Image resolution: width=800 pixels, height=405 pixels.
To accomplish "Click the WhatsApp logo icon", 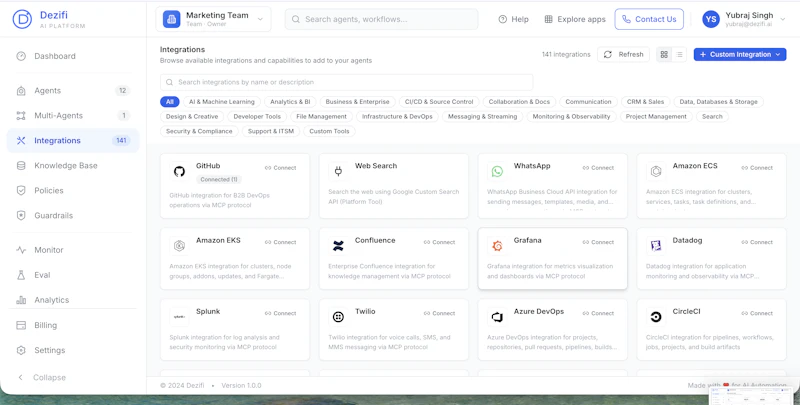I will point(497,171).
